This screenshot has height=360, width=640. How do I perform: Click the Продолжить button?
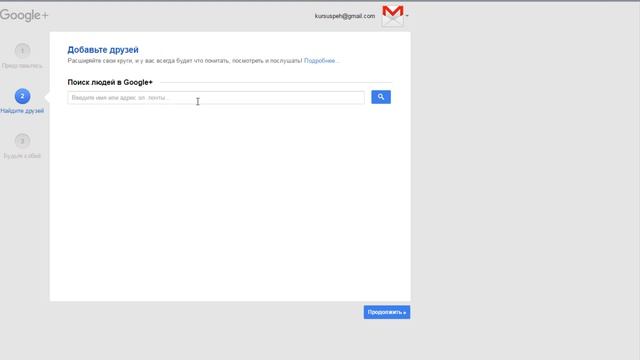point(387,312)
